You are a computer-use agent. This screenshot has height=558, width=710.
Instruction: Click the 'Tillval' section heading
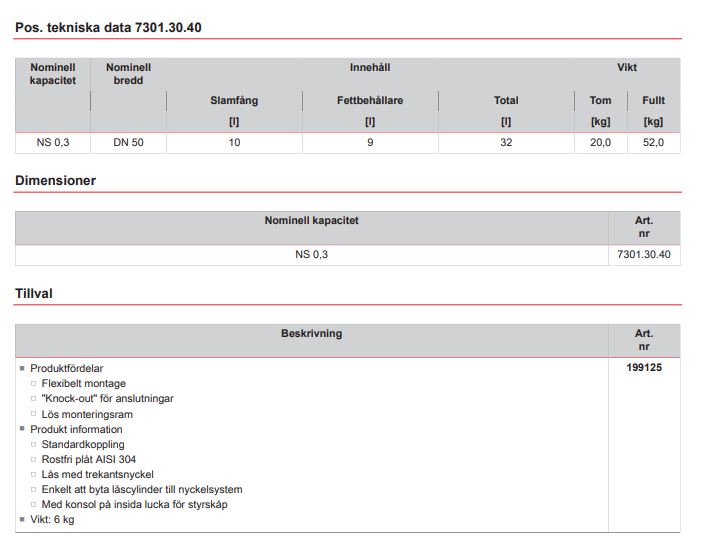(x=34, y=294)
